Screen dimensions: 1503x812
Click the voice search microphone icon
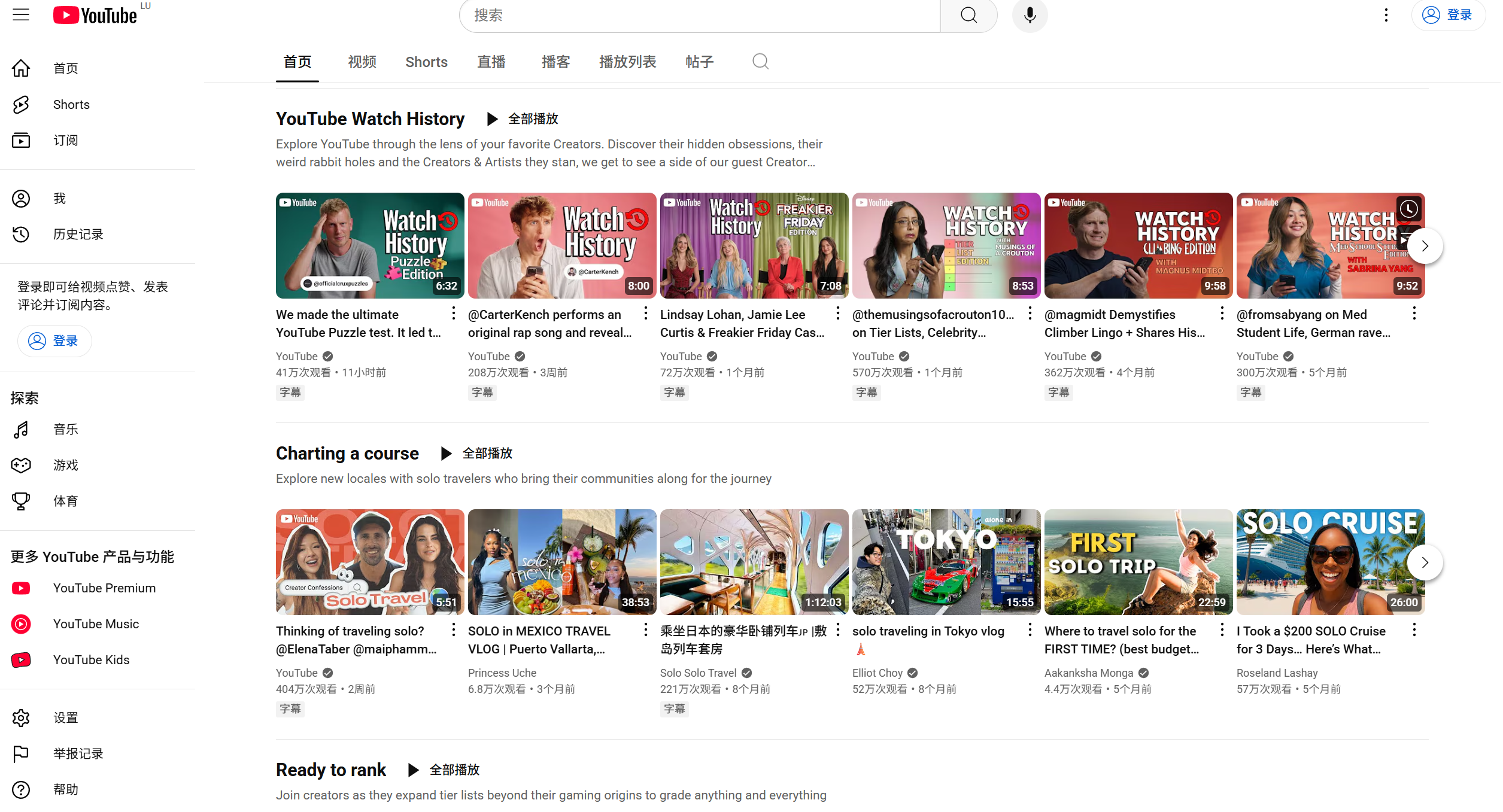tap(1029, 15)
